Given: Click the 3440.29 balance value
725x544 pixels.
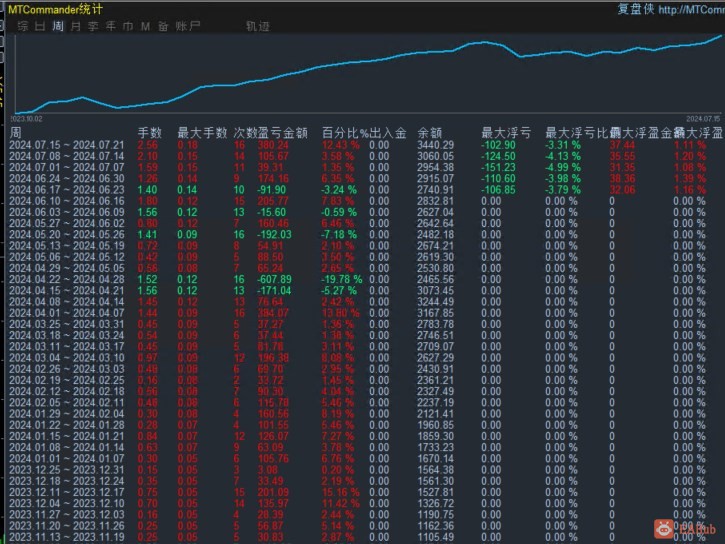Looking at the screenshot, I should pos(436,145).
